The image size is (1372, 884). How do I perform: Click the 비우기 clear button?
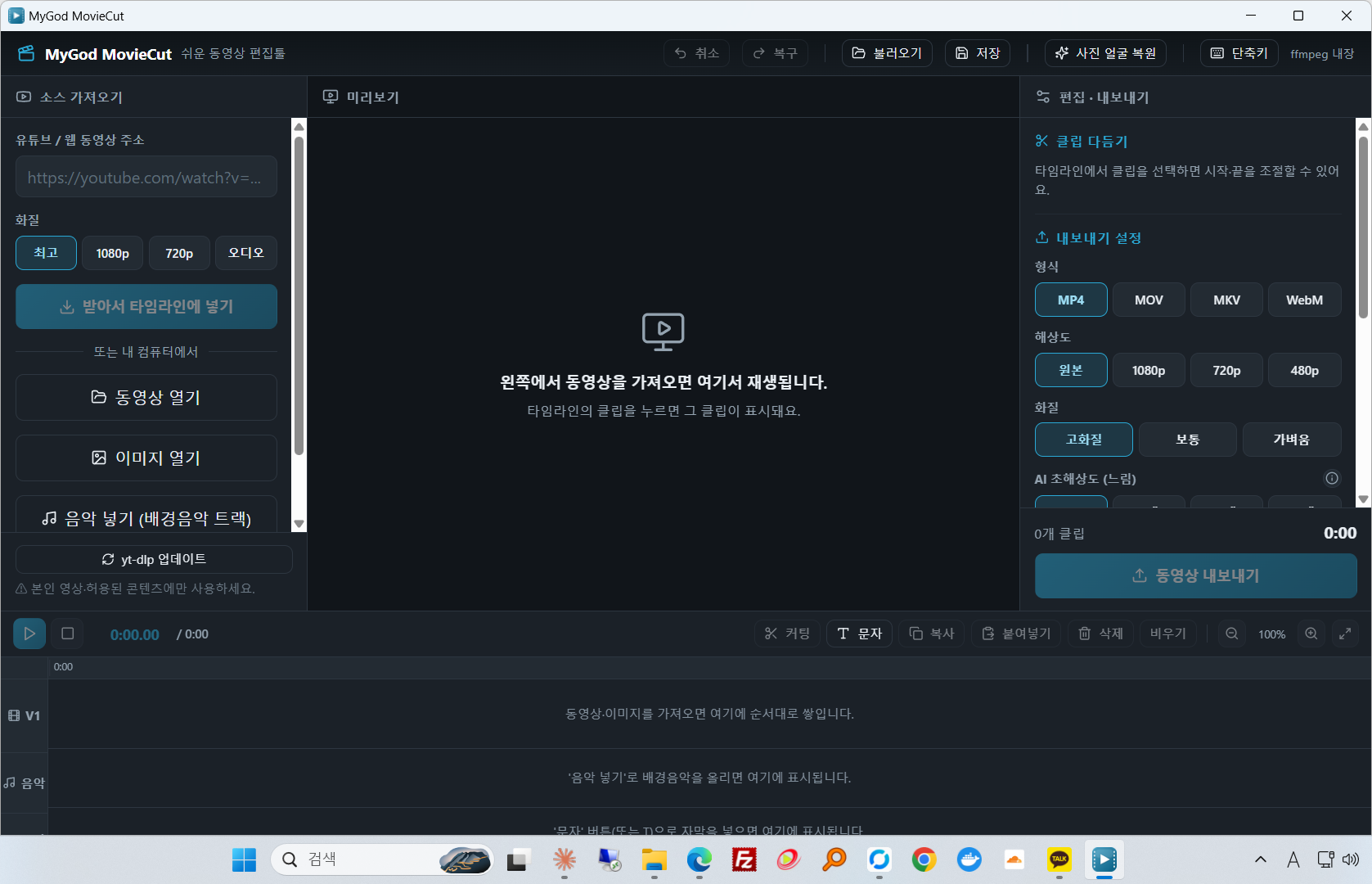1168,634
